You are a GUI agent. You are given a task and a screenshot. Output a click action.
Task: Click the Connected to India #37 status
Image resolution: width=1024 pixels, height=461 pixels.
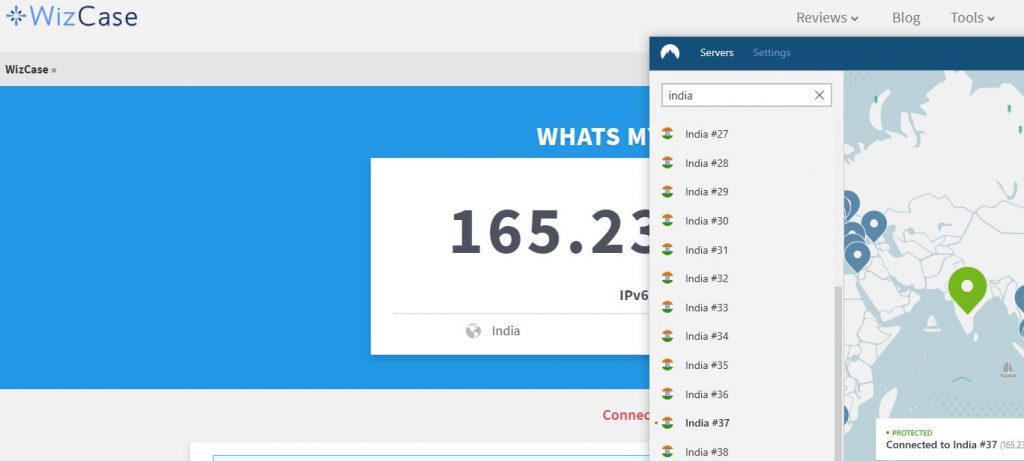tap(941, 445)
